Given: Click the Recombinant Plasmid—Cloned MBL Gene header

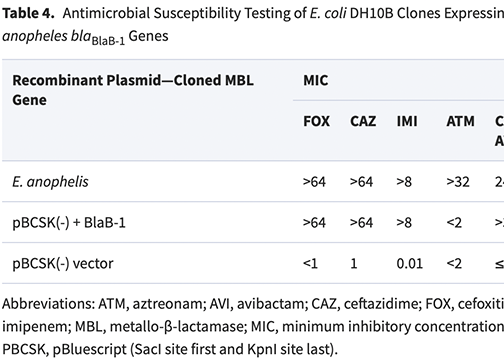Looking at the screenshot, I should 133,90.
